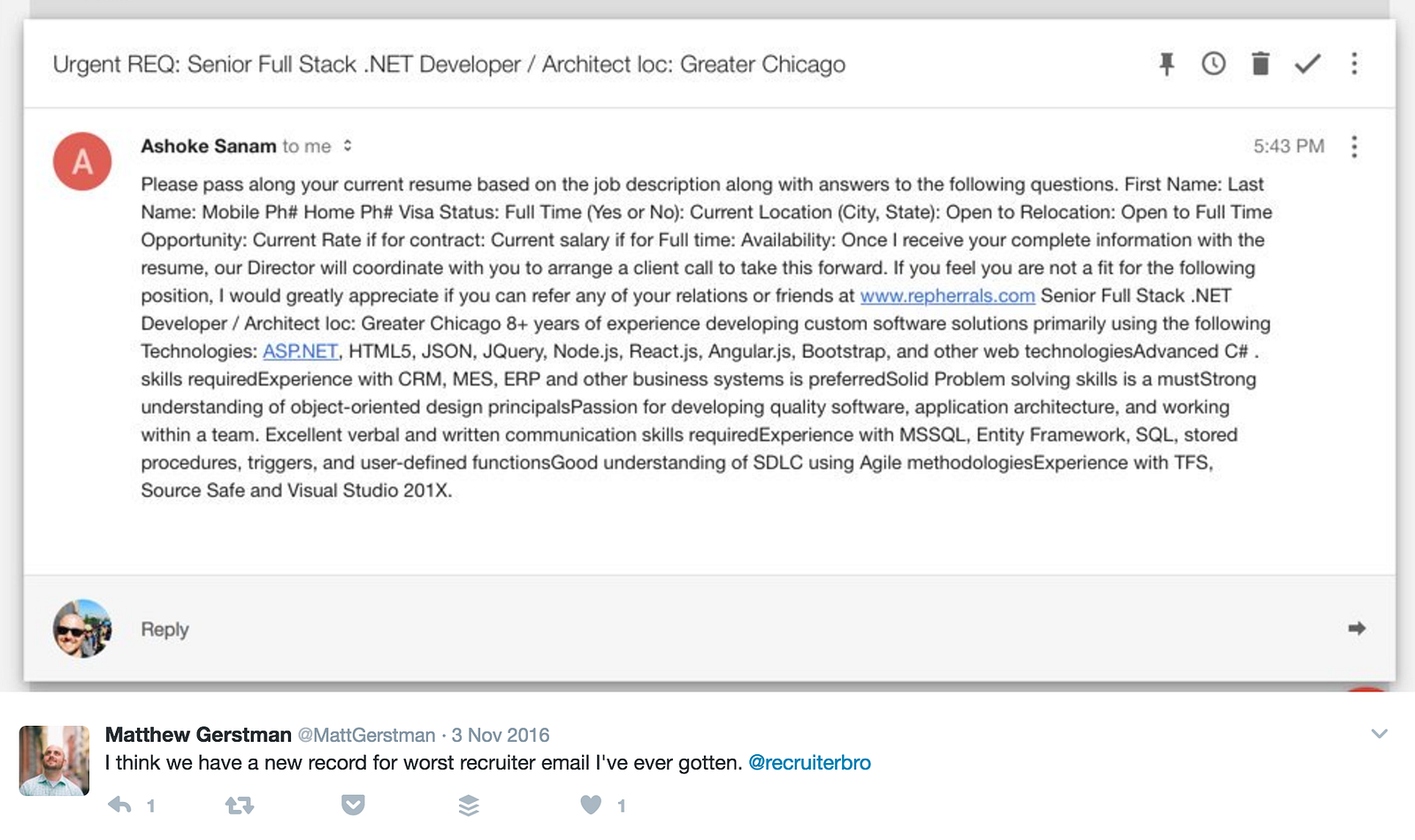Open the www.repherrals.com link
1415x840 pixels.
tap(947, 296)
